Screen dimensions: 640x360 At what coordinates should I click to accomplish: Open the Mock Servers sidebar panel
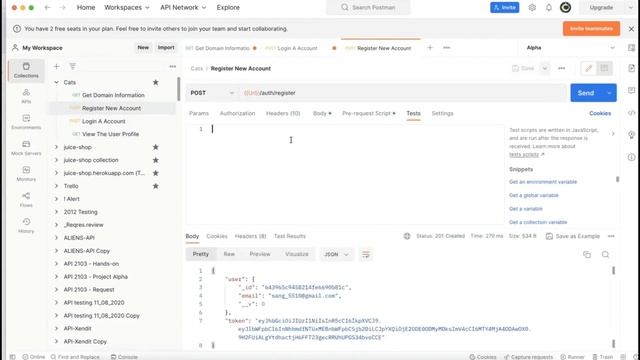pyautogui.click(x=26, y=148)
